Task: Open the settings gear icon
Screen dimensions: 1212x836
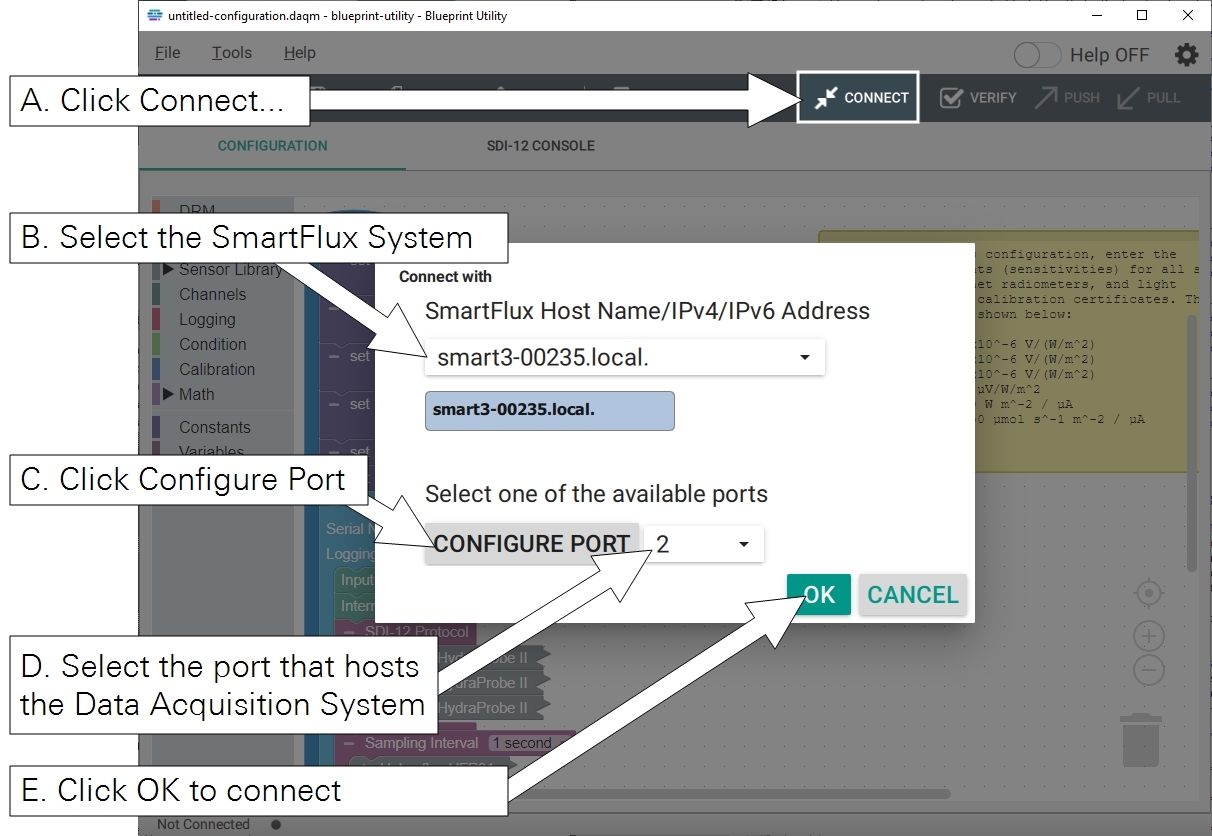Action: pos(1186,55)
